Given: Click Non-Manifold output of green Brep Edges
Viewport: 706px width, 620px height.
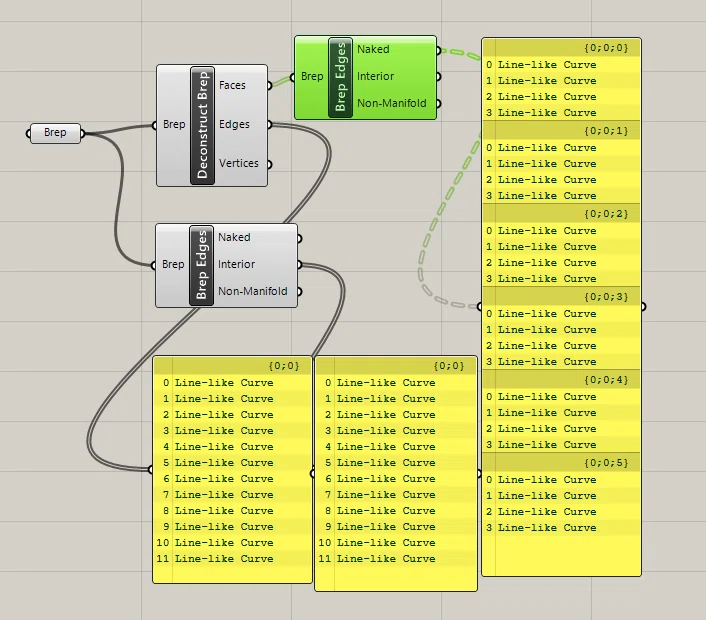Looking at the screenshot, I should [x=391, y=104].
